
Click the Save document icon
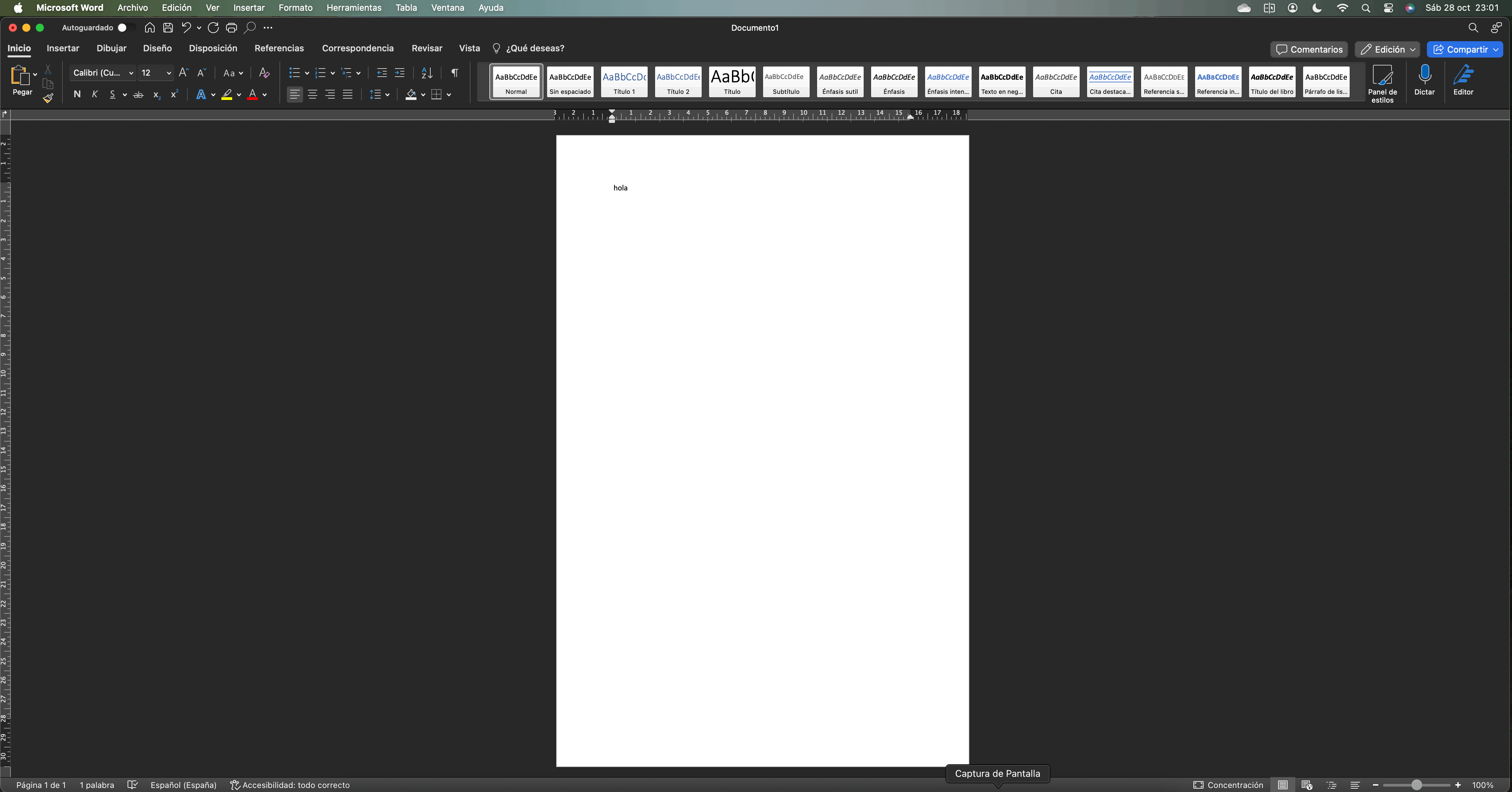point(168,28)
